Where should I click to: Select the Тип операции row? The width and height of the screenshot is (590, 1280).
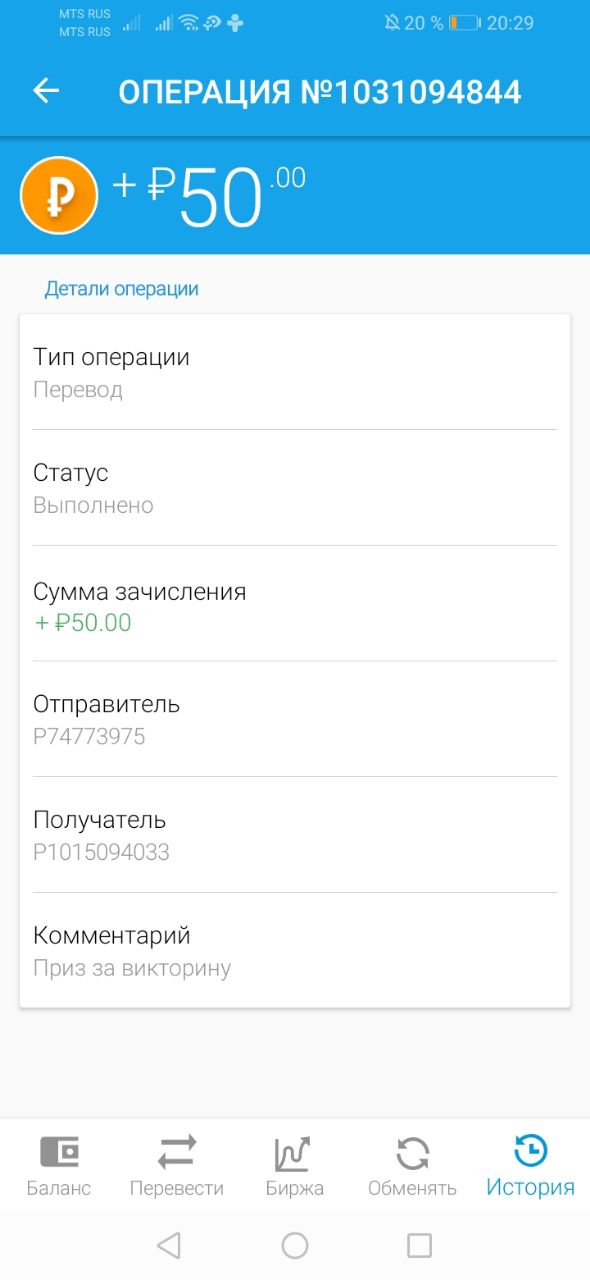pyautogui.click(x=295, y=372)
